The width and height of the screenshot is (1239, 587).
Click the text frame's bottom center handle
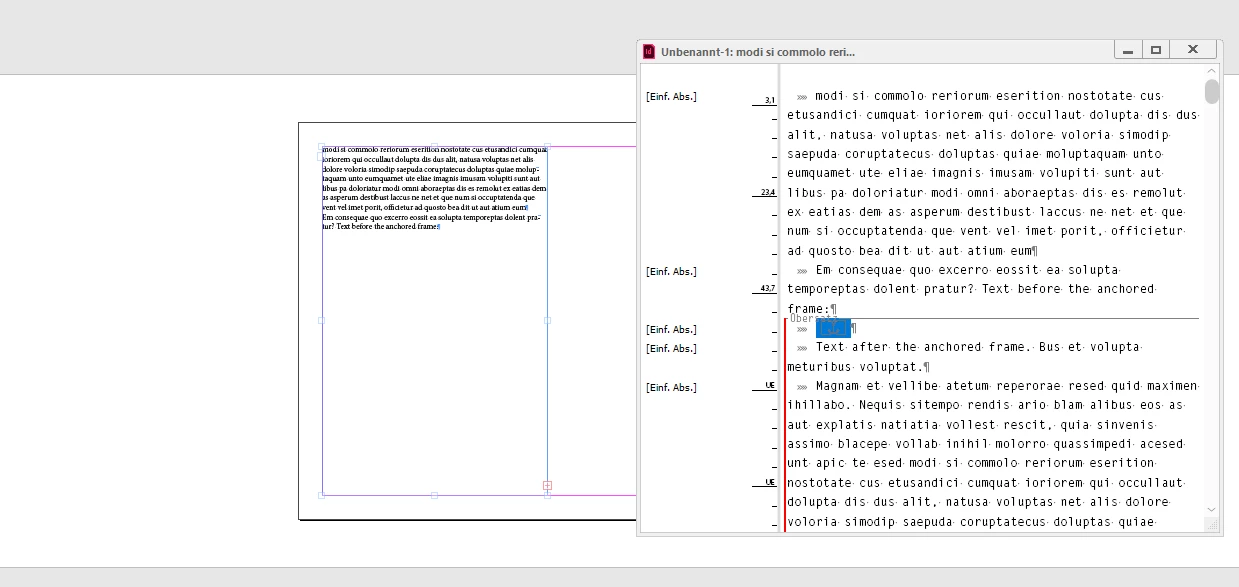pos(434,495)
